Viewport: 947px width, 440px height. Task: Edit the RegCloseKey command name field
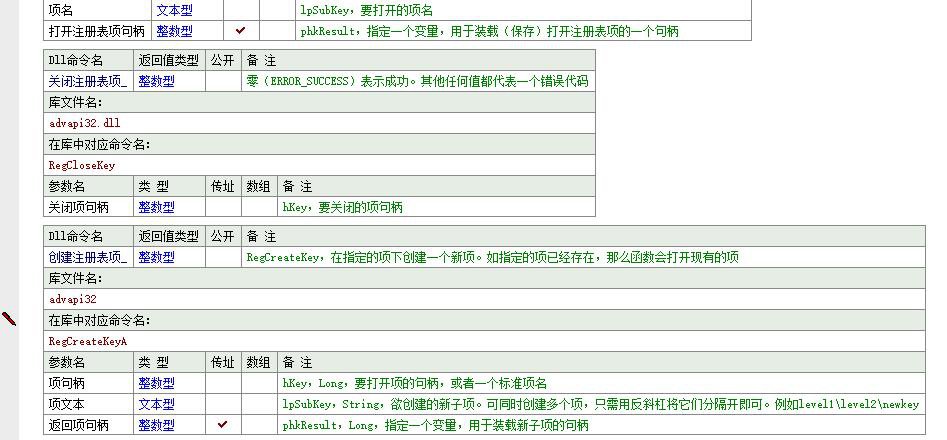click(82, 165)
